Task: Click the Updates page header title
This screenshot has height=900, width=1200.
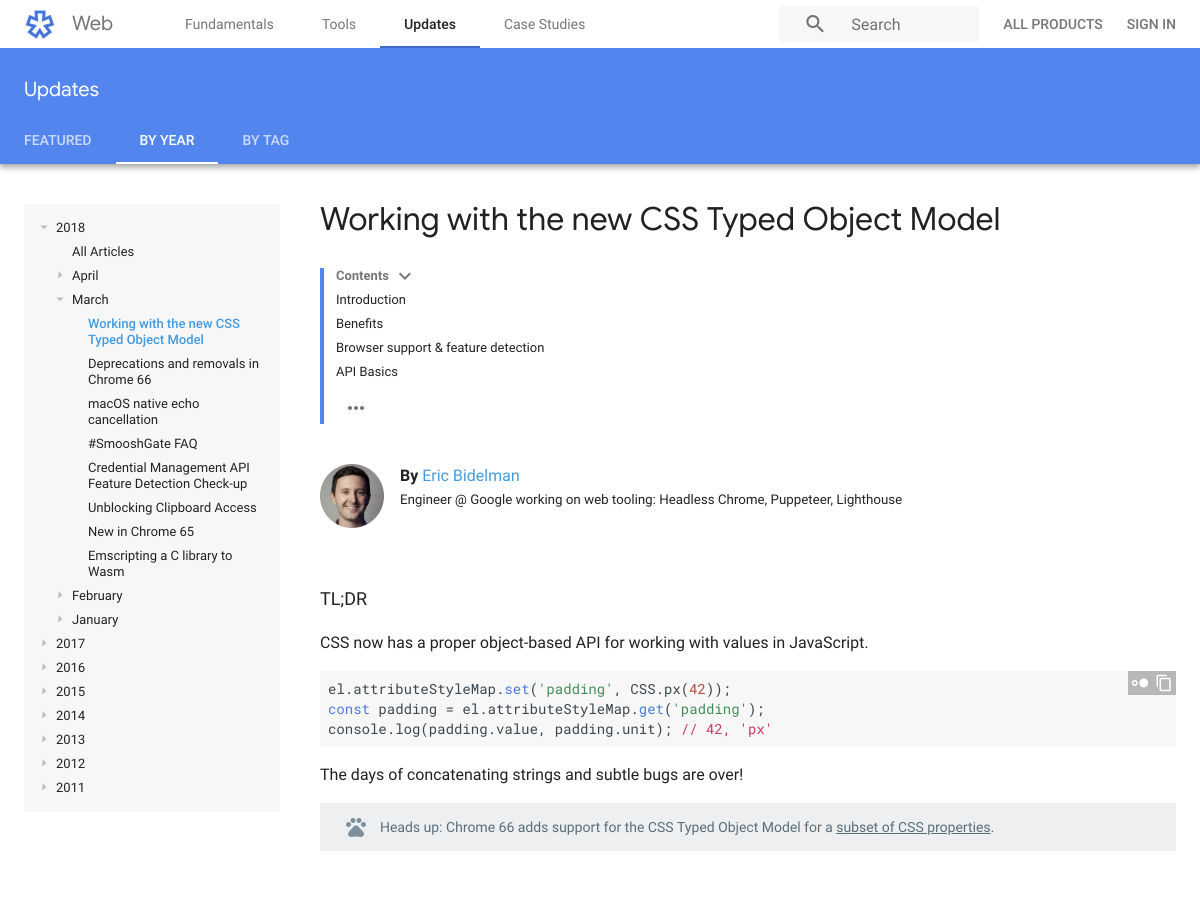Action: pos(61,89)
